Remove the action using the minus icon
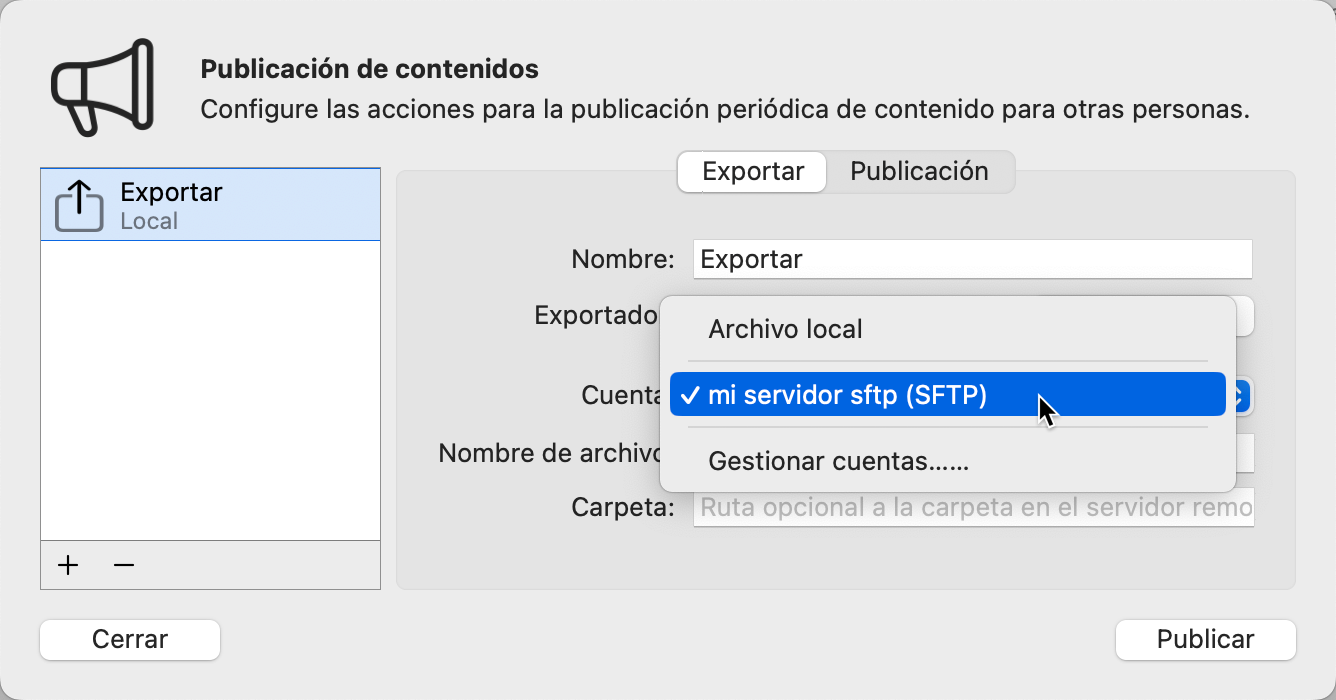 coord(123,565)
